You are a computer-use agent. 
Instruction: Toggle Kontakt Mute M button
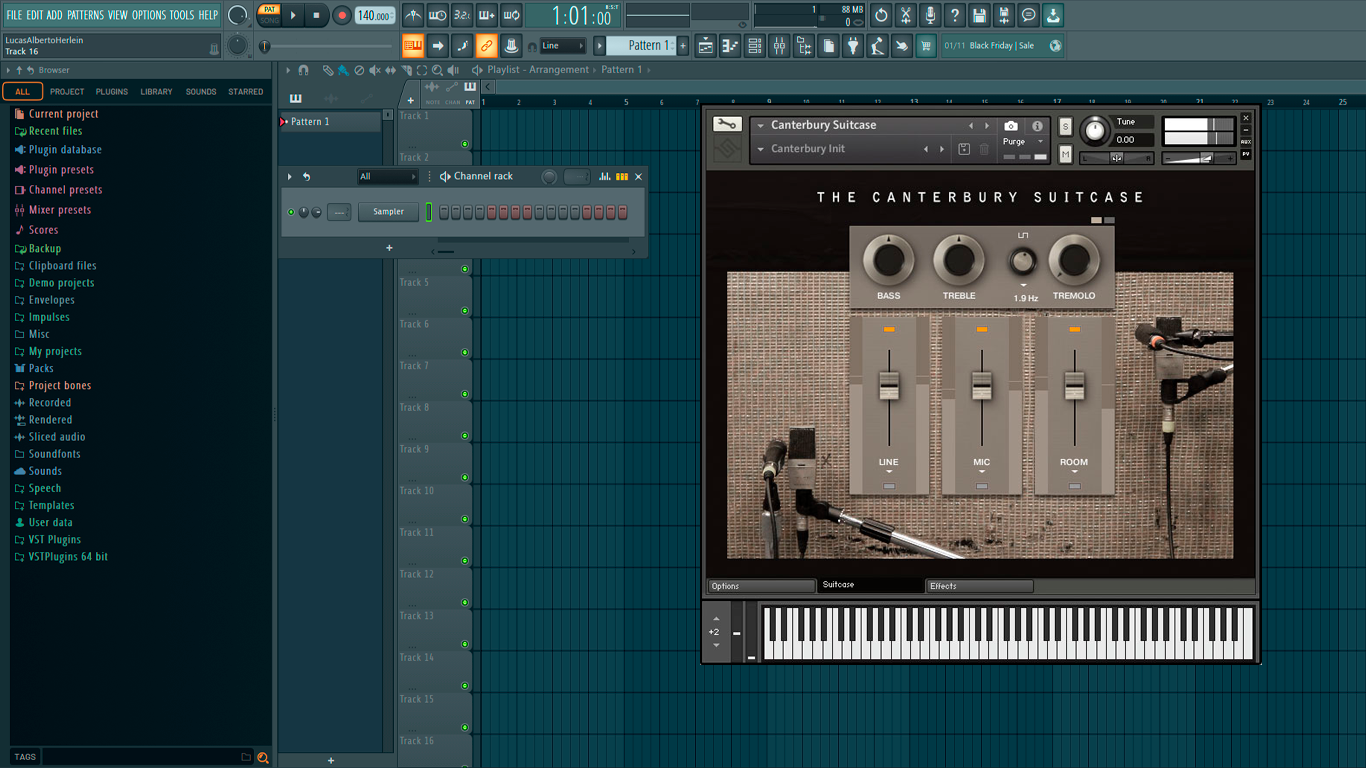point(1065,154)
